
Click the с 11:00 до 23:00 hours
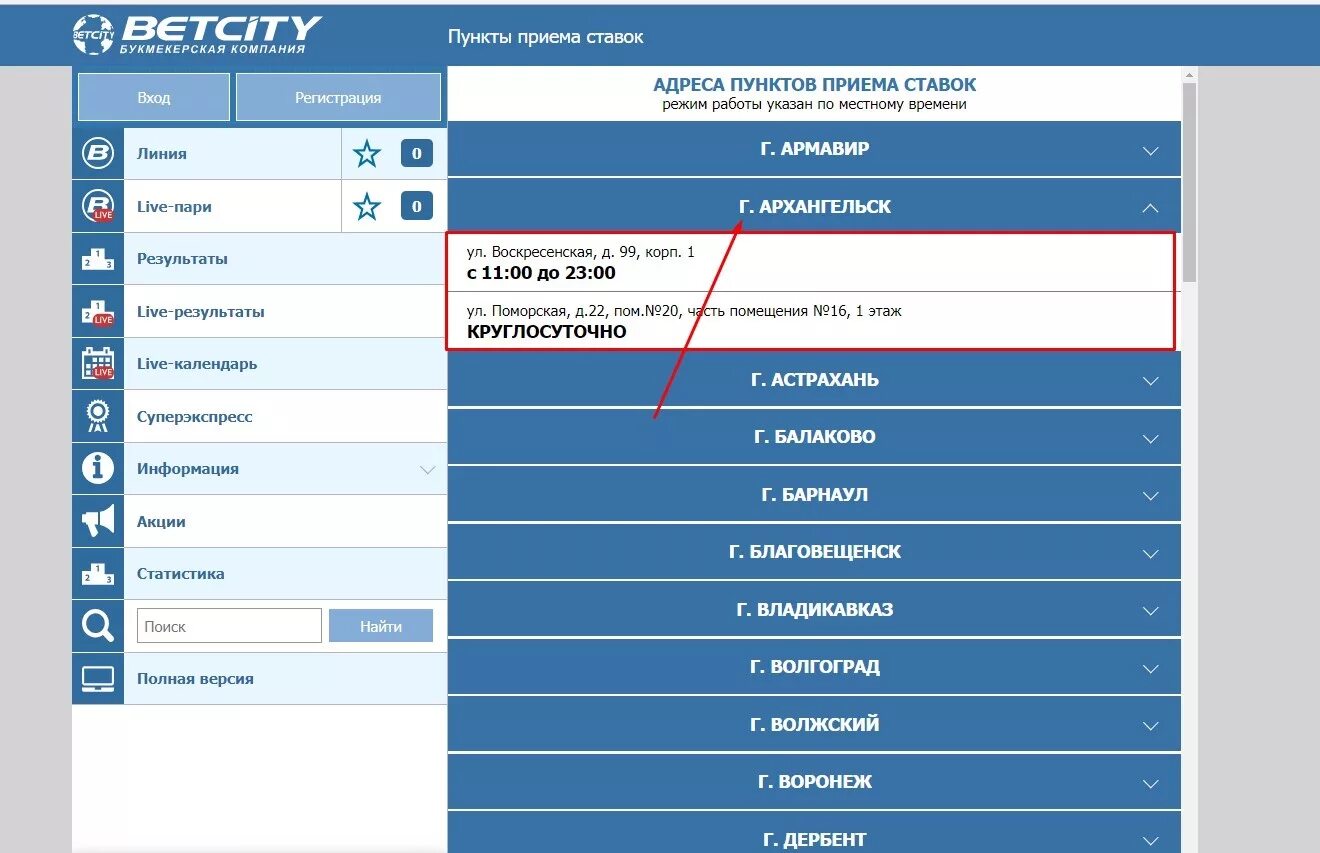541,272
